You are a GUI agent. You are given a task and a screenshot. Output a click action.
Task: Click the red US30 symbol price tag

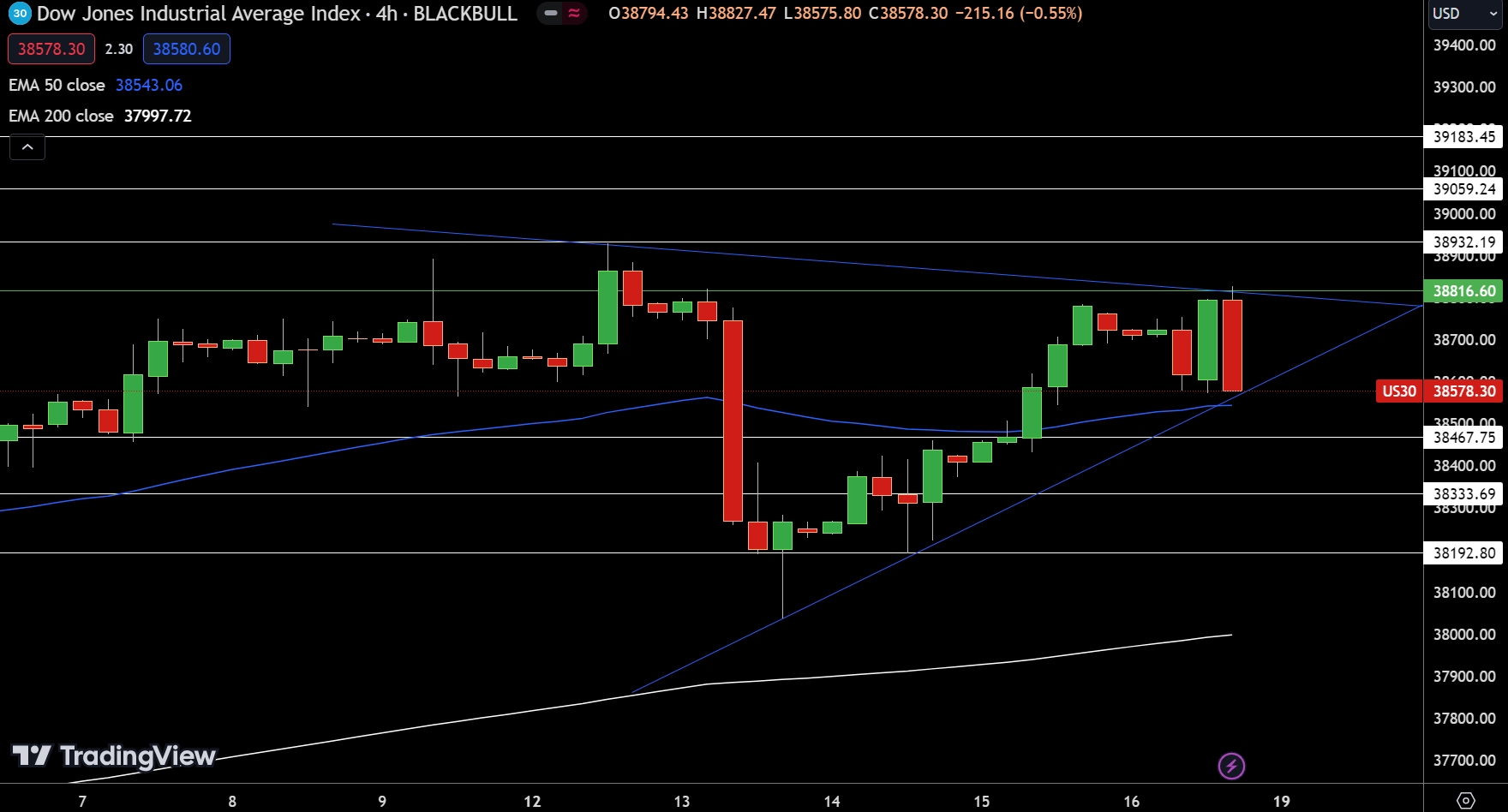(1398, 391)
